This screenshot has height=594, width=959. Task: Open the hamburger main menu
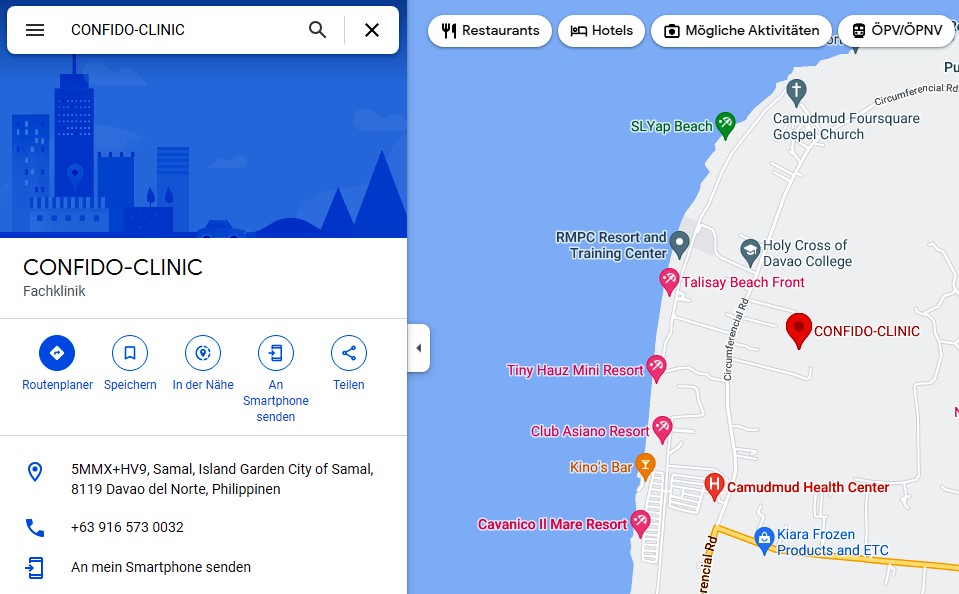pyautogui.click(x=35, y=30)
